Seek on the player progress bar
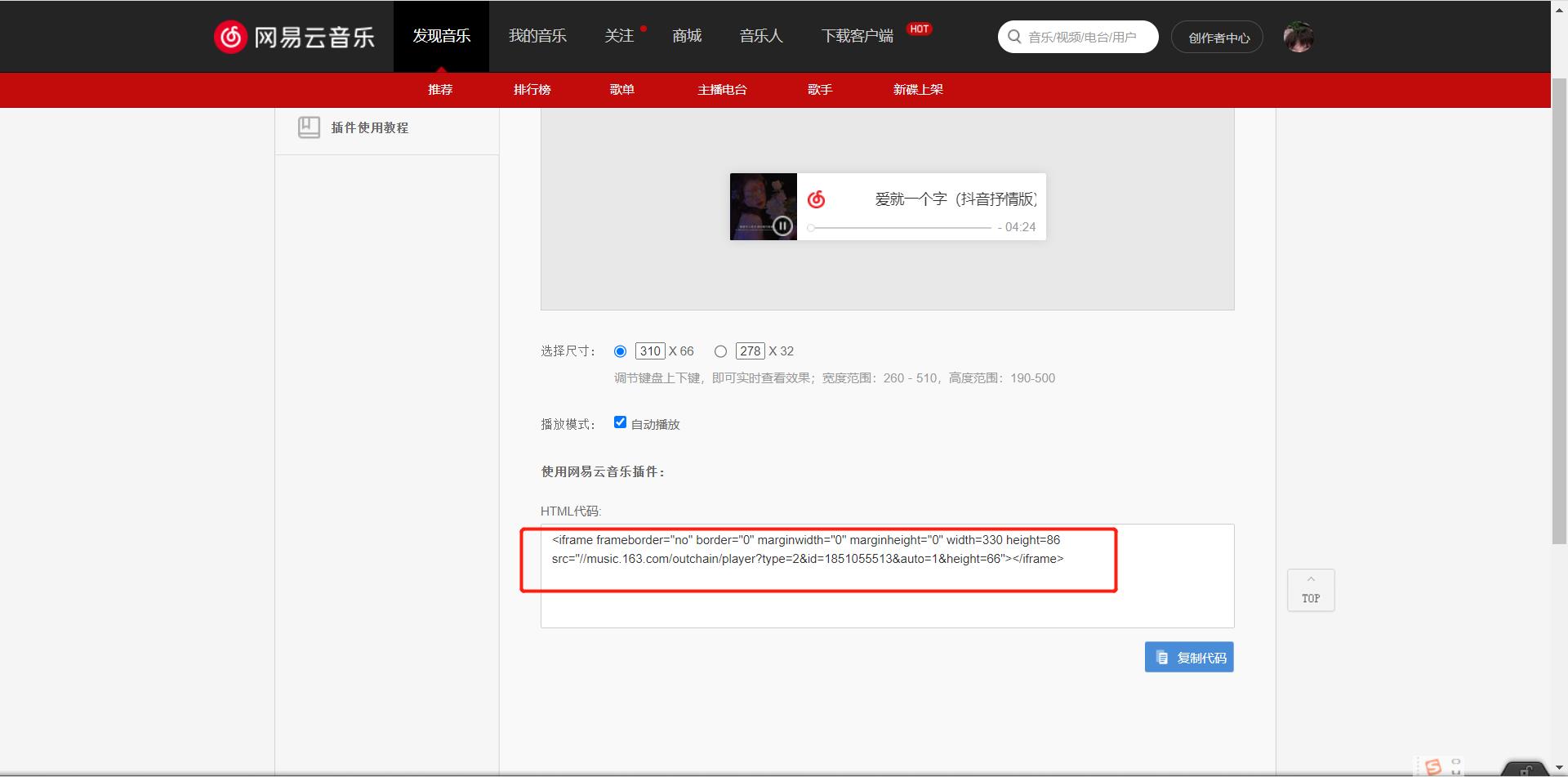Viewport: 1568px width, 777px height. point(899,228)
